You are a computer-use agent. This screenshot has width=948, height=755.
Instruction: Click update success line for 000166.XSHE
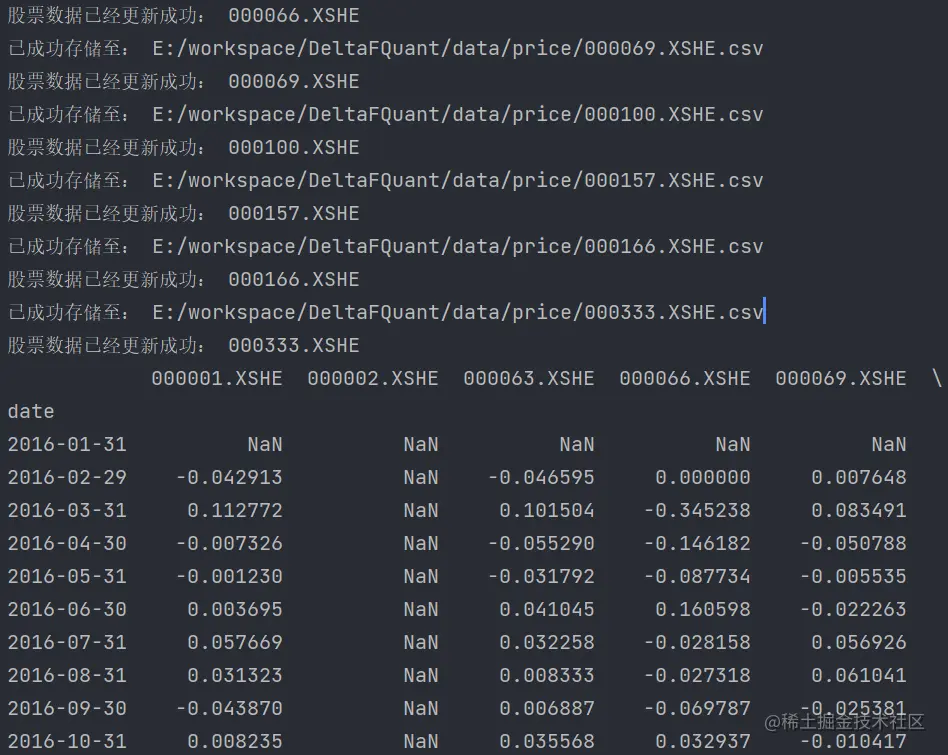(x=183, y=279)
